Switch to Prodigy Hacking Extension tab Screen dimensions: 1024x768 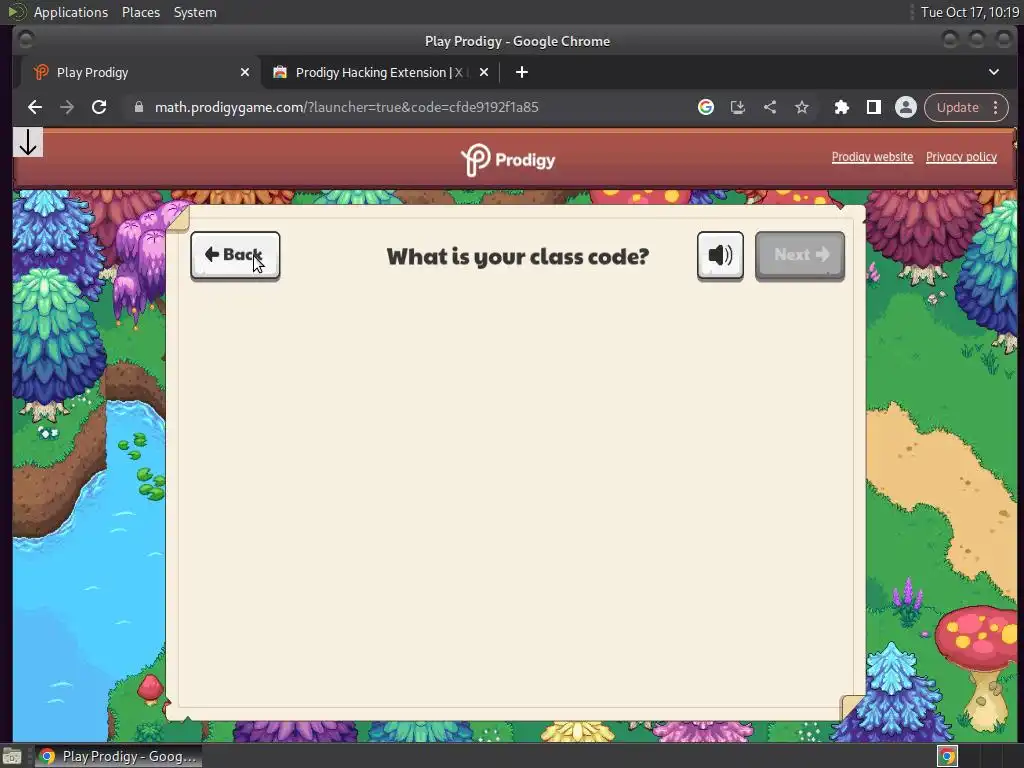[379, 72]
